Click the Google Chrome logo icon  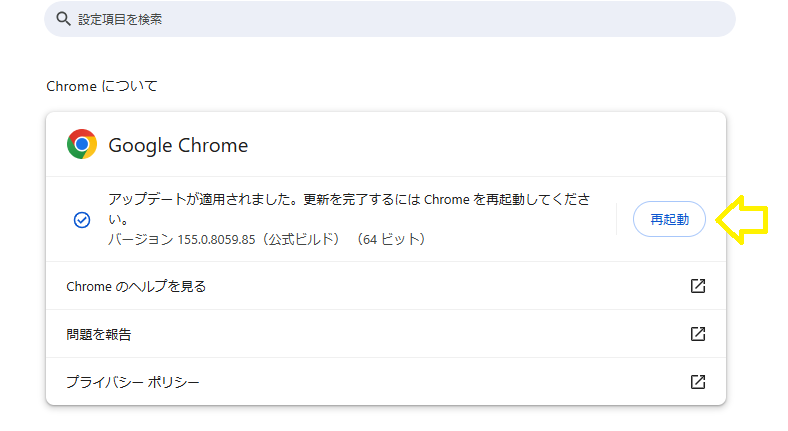point(81,144)
